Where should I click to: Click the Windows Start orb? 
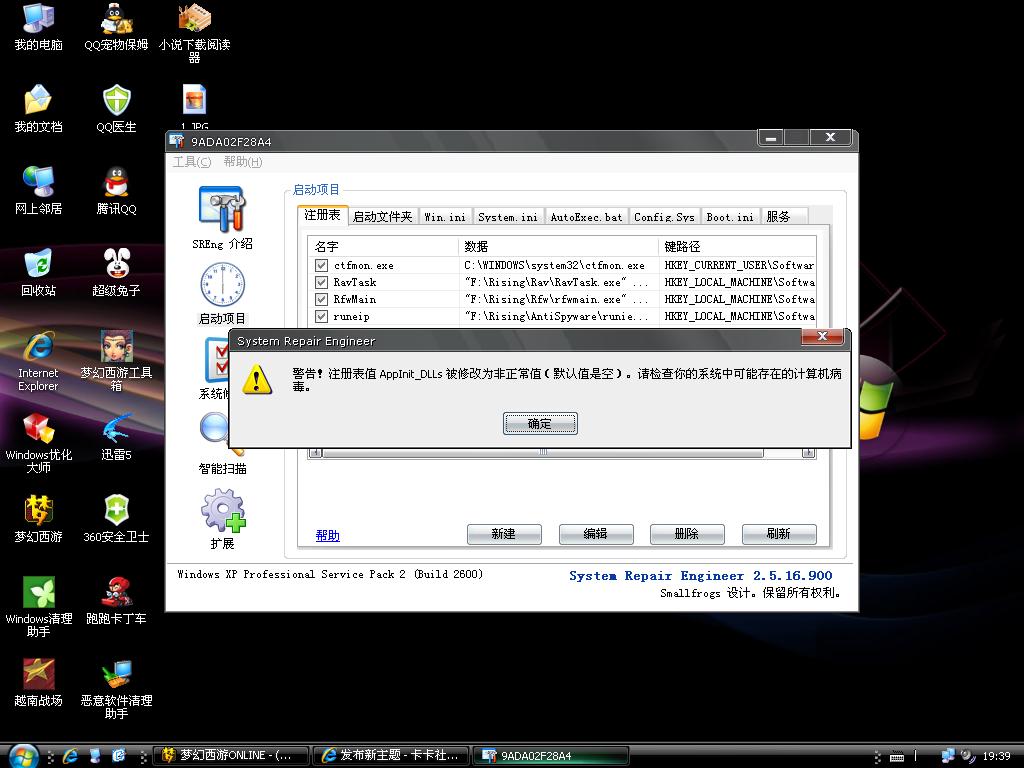24,756
